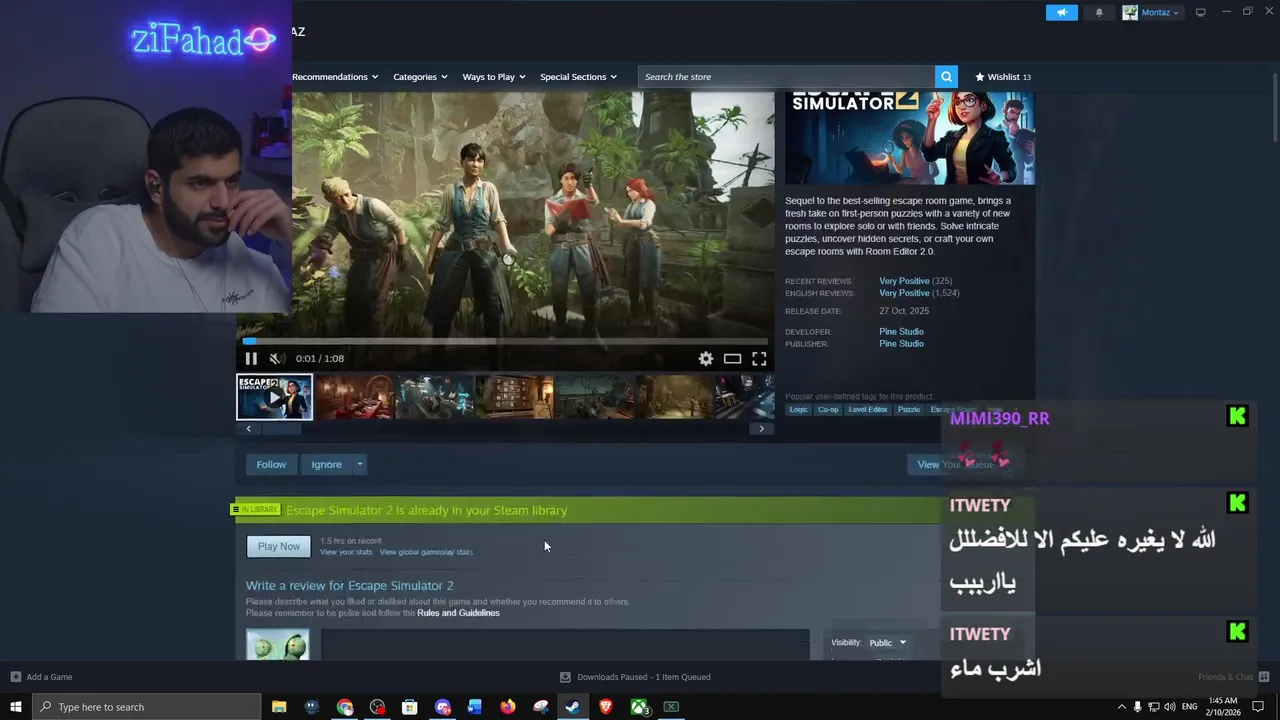Pause the game trailer video
Viewport: 1280px width, 720px height.
(251, 358)
